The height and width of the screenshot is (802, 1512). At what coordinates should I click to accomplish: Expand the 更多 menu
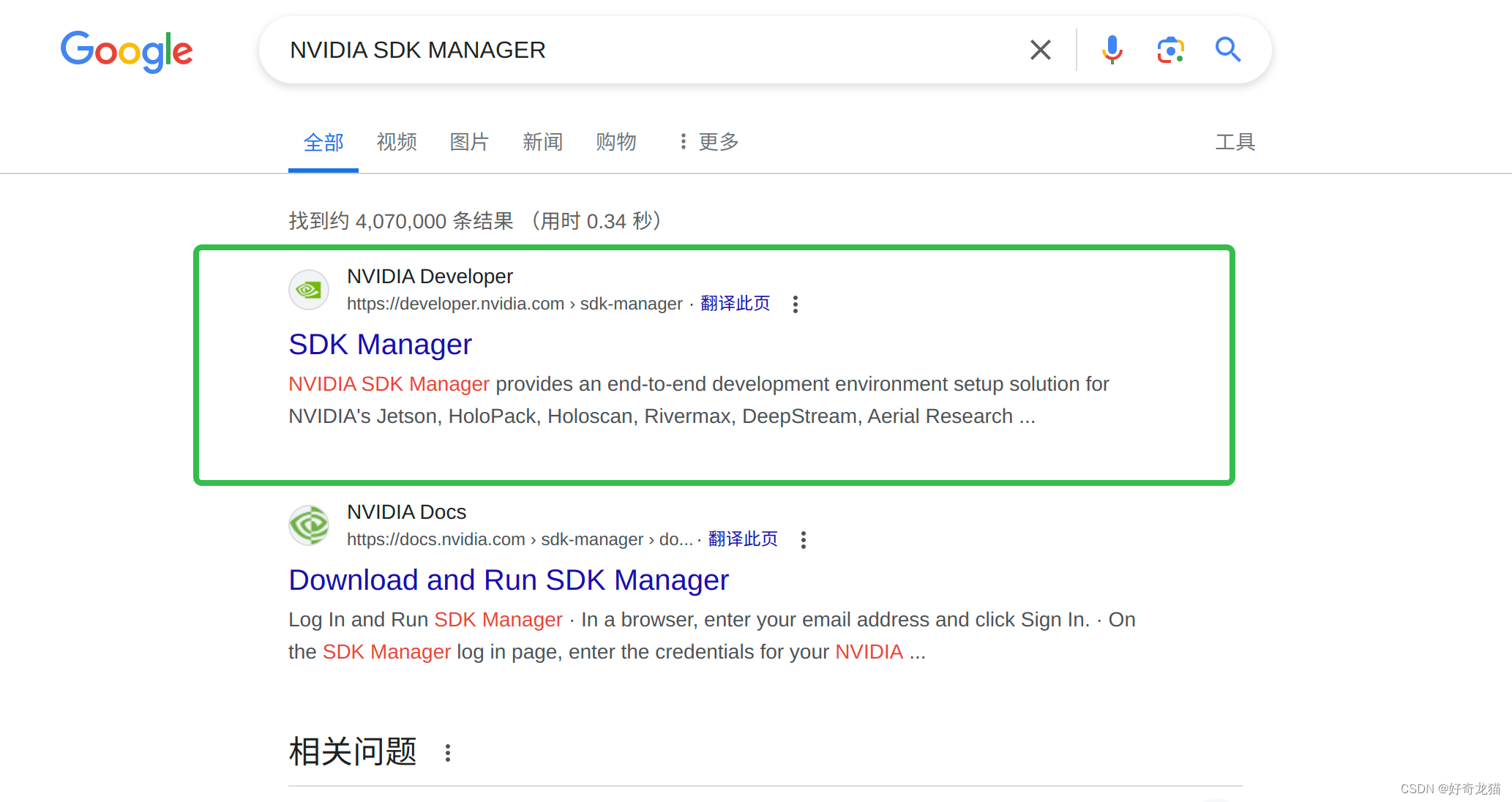coord(708,142)
